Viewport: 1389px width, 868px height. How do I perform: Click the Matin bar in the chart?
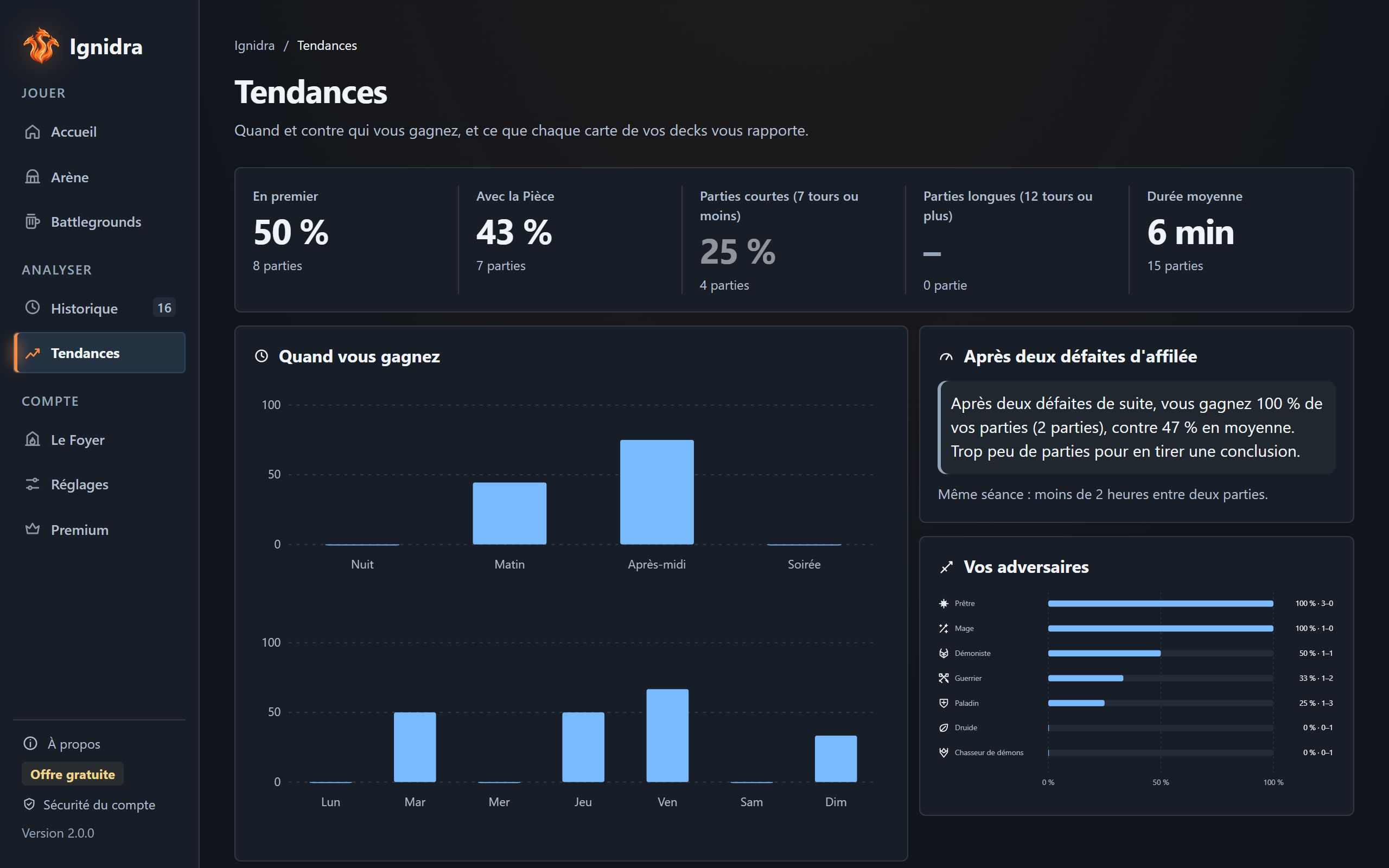[509, 513]
